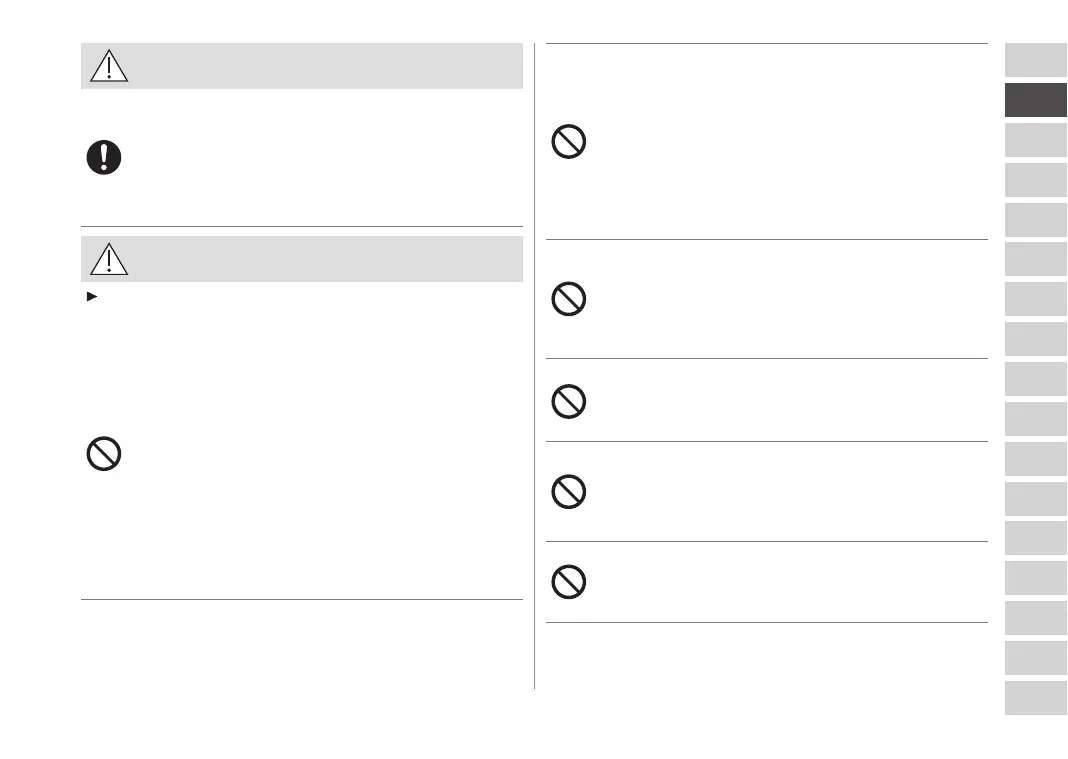This screenshot has width=1068, height=759.
Task: Select the second-to-last side tab
Action: [1036, 658]
